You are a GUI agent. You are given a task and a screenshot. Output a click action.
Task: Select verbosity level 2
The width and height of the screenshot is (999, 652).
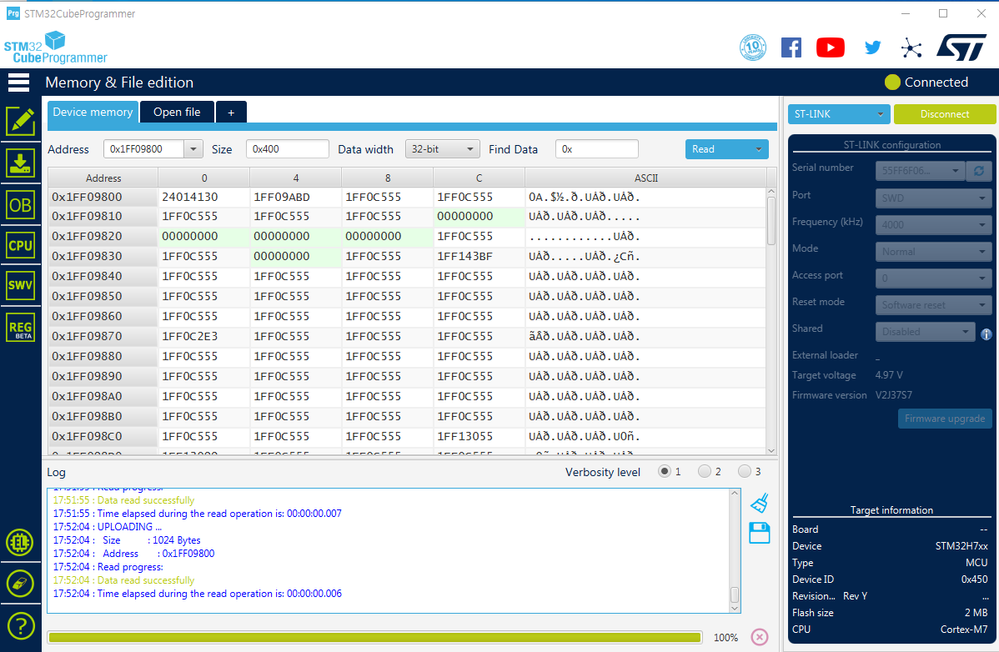pyautogui.click(x=704, y=472)
